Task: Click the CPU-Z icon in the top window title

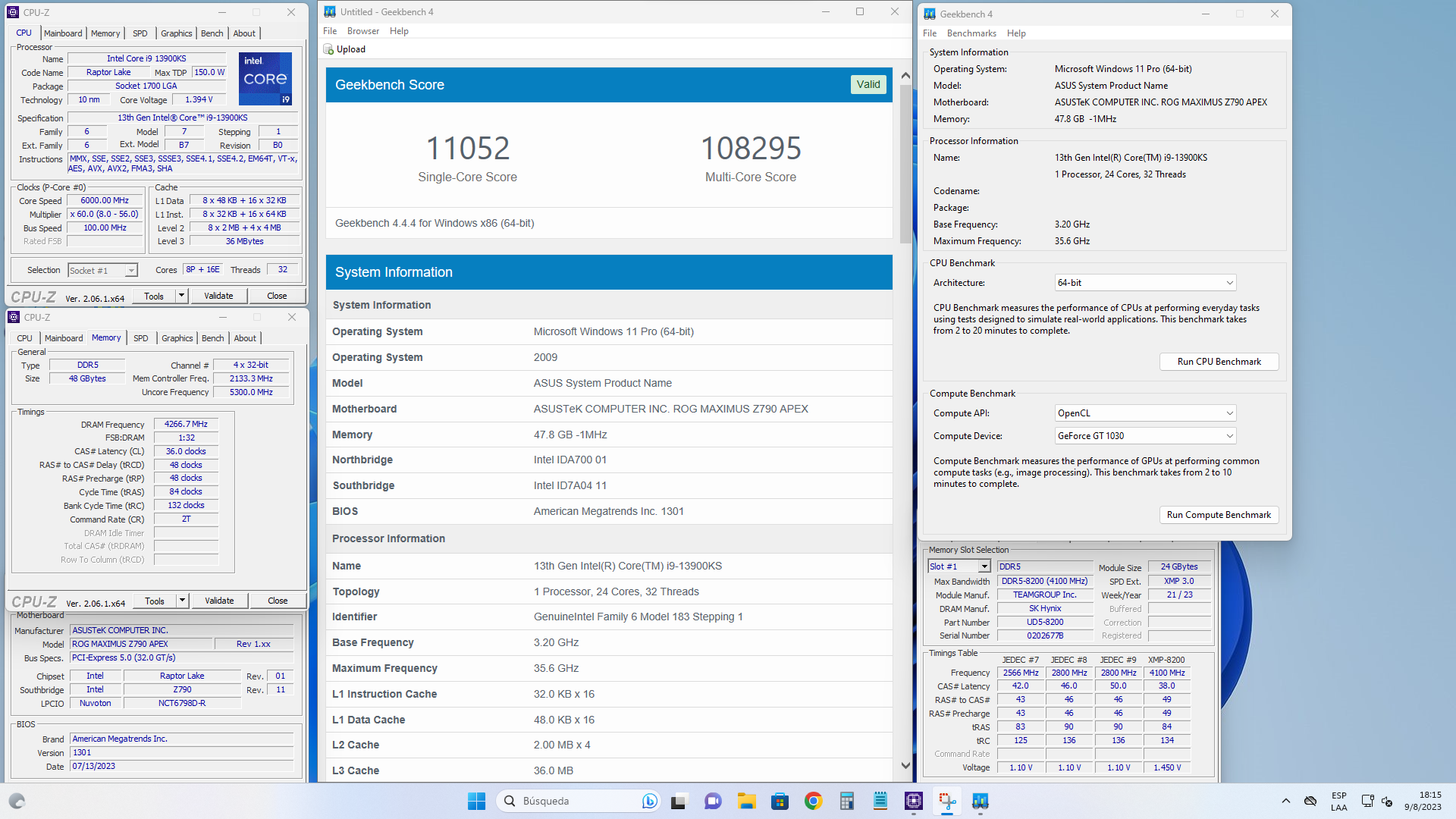Action: pos(13,12)
